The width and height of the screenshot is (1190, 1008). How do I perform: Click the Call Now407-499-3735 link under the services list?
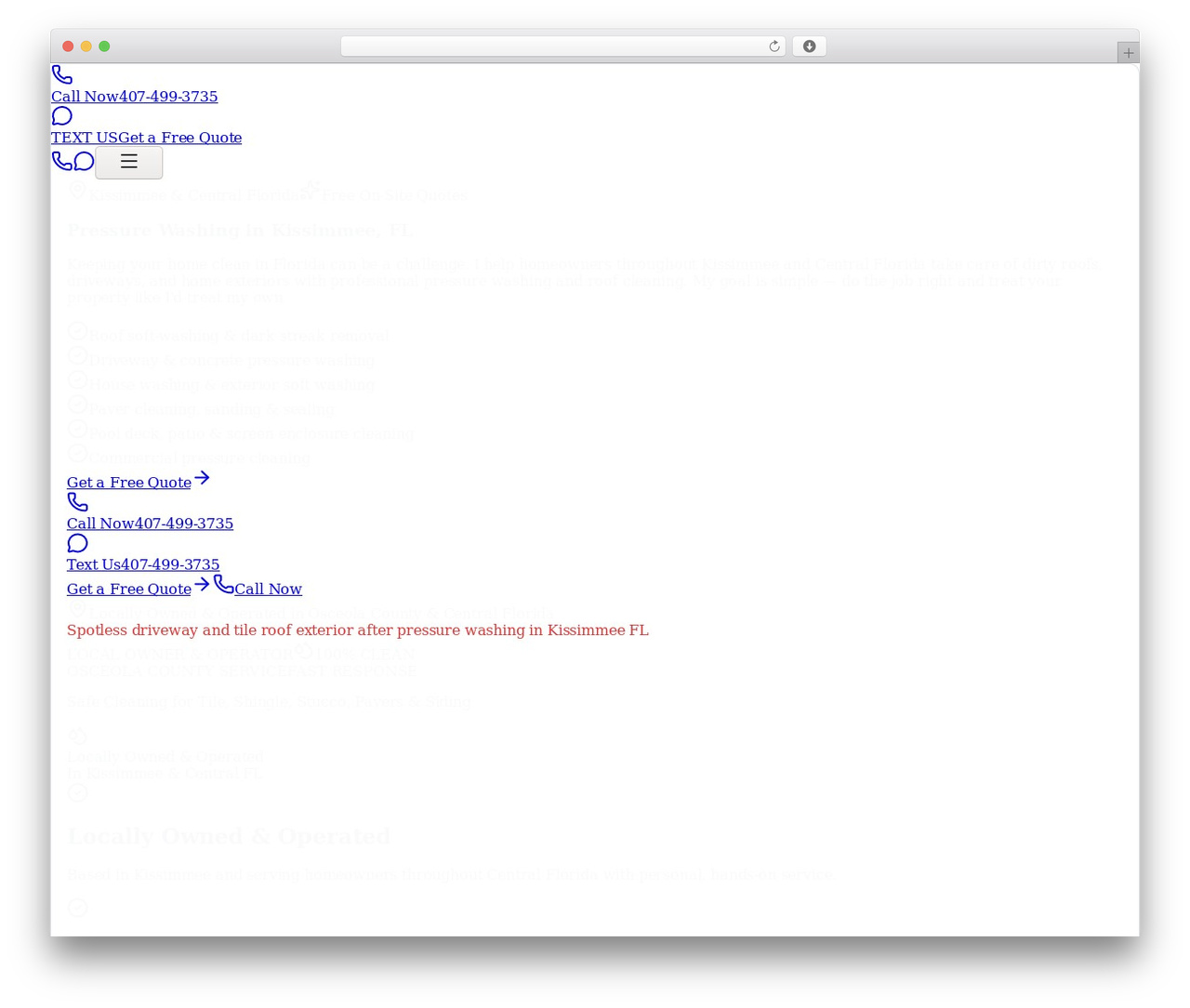click(x=150, y=524)
